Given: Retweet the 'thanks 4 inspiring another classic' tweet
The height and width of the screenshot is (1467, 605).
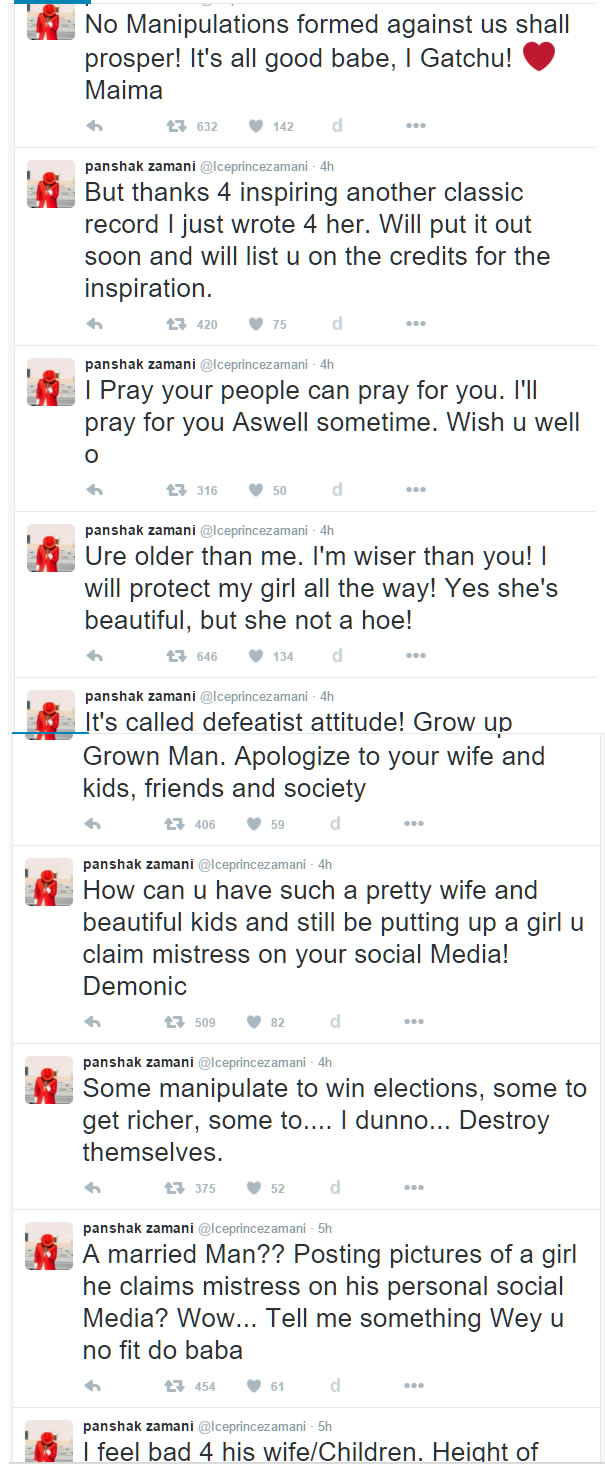Looking at the screenshot, I should point(175,324).
